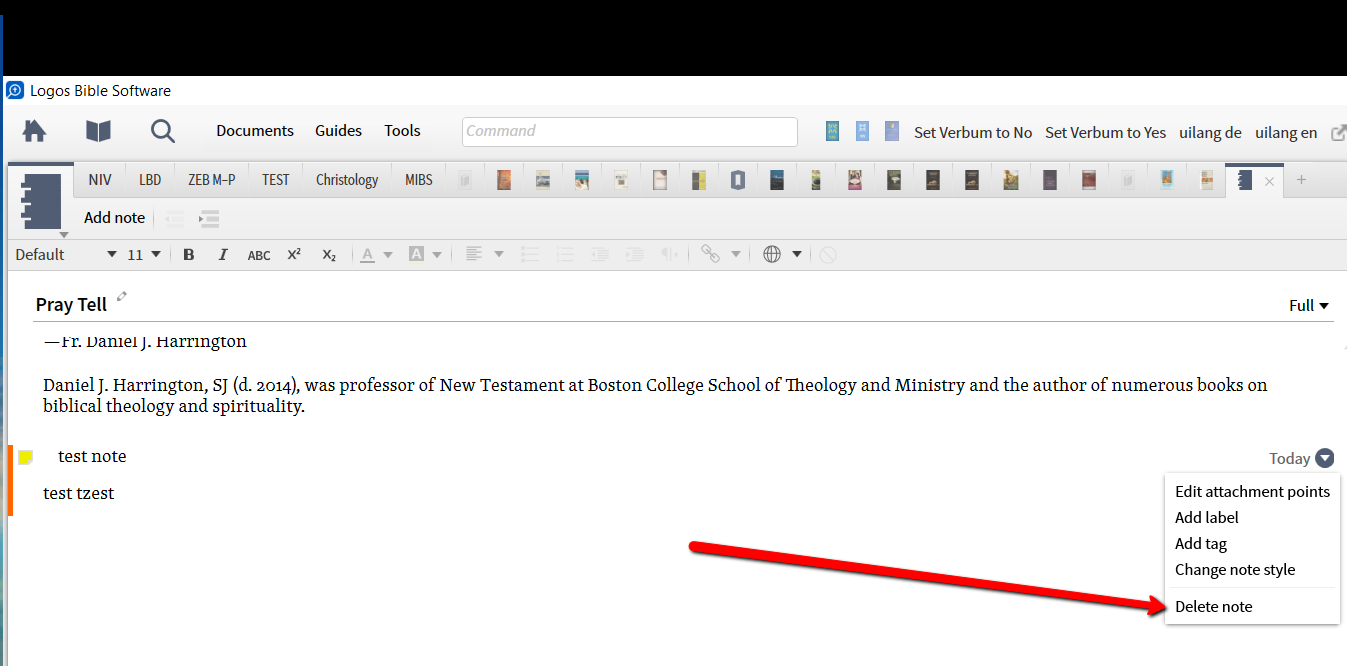Click the pop-out arrow icon after uilang en
Image resolution: width=1347 pixels, height=666 pixels.
pos(1338,132)
